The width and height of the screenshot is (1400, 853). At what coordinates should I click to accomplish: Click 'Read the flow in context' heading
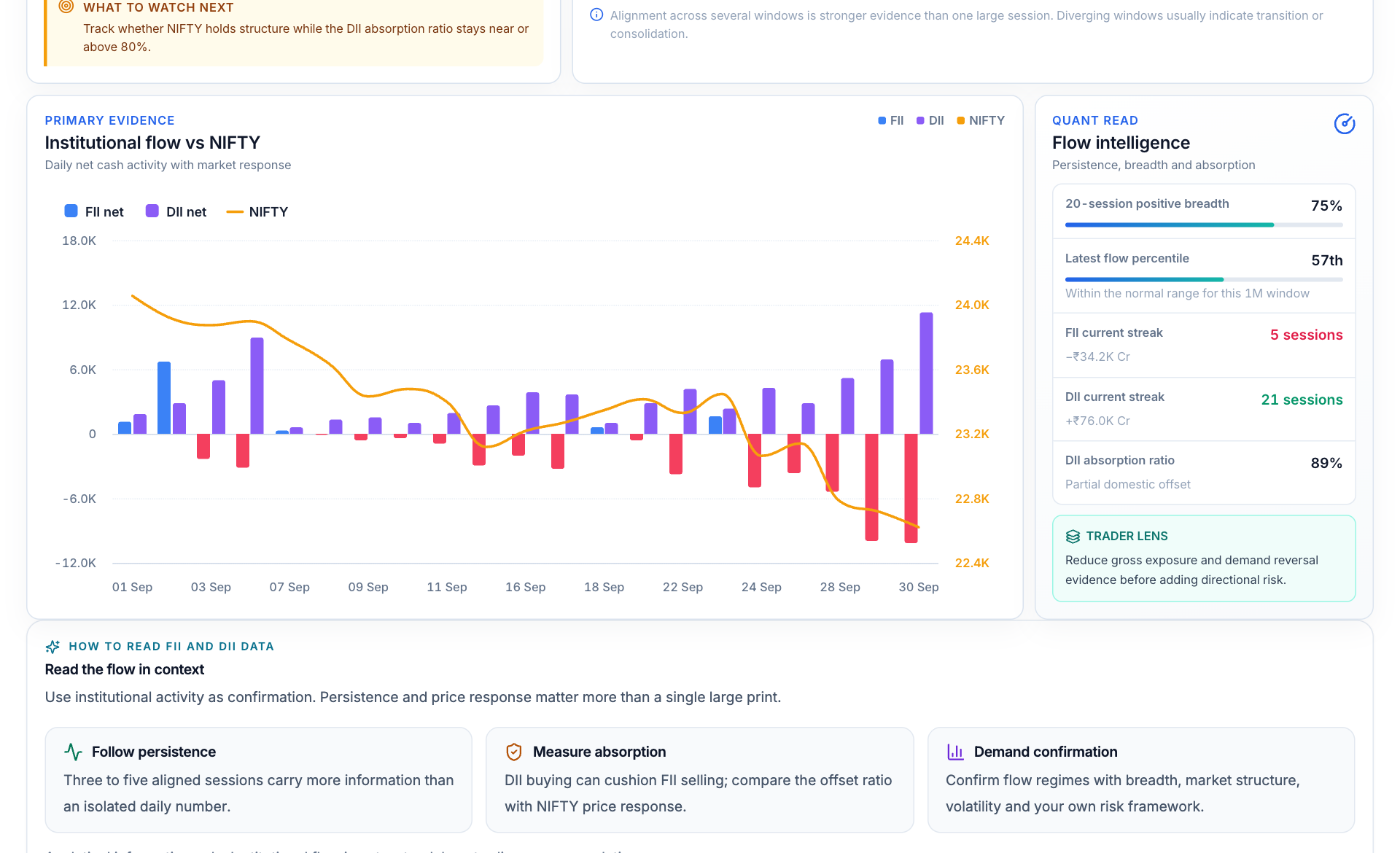point(124,669)
